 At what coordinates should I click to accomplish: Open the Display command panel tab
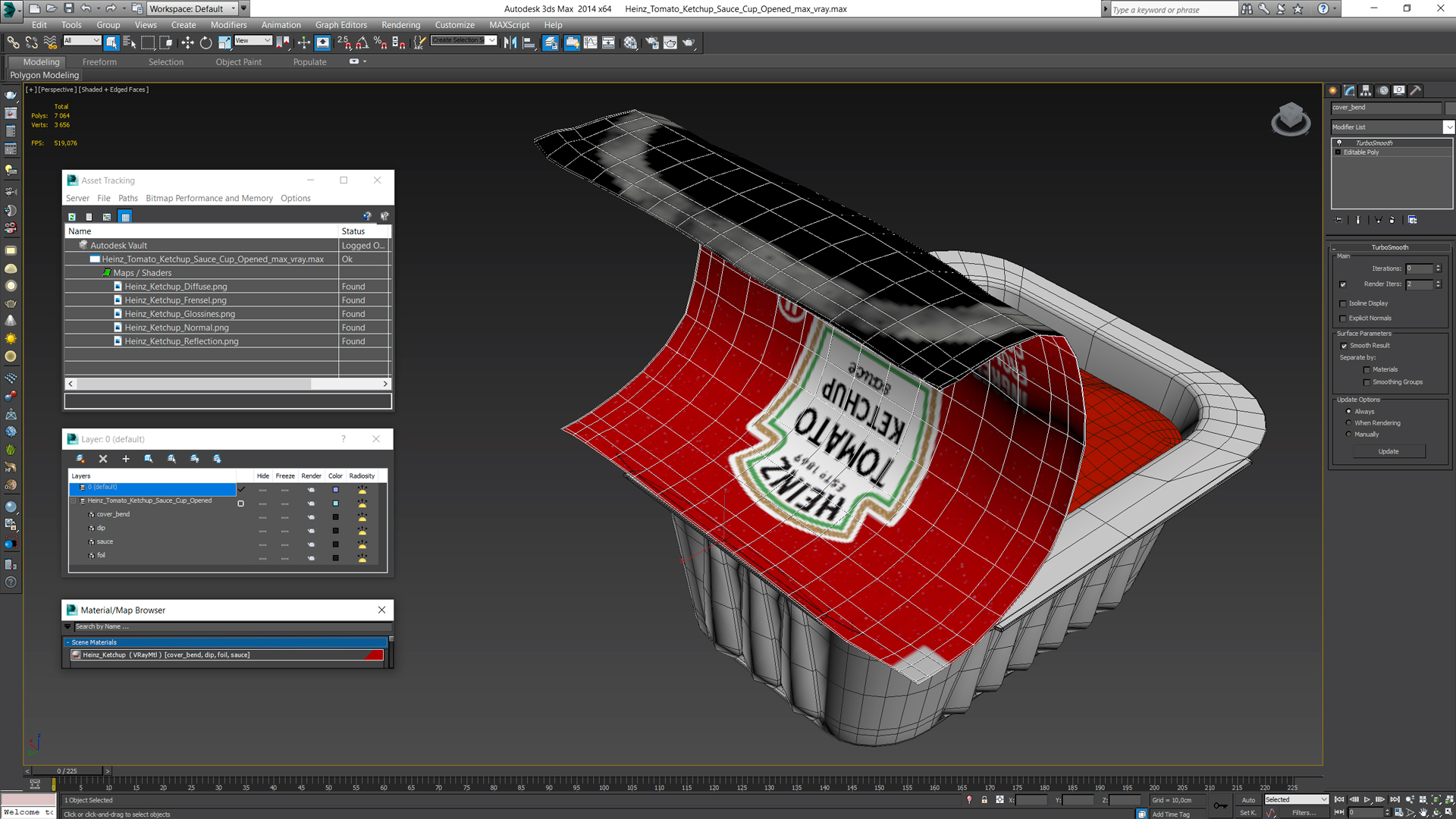pyautogui.click(x=1399, y=90)
